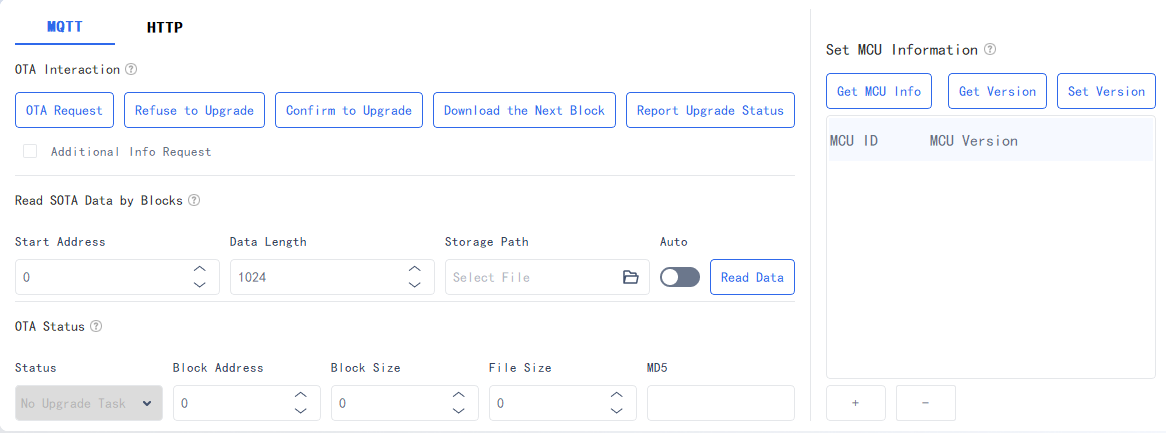Decrease Data Length with down arrow
1166x433 pixels.
click(415, 285)
